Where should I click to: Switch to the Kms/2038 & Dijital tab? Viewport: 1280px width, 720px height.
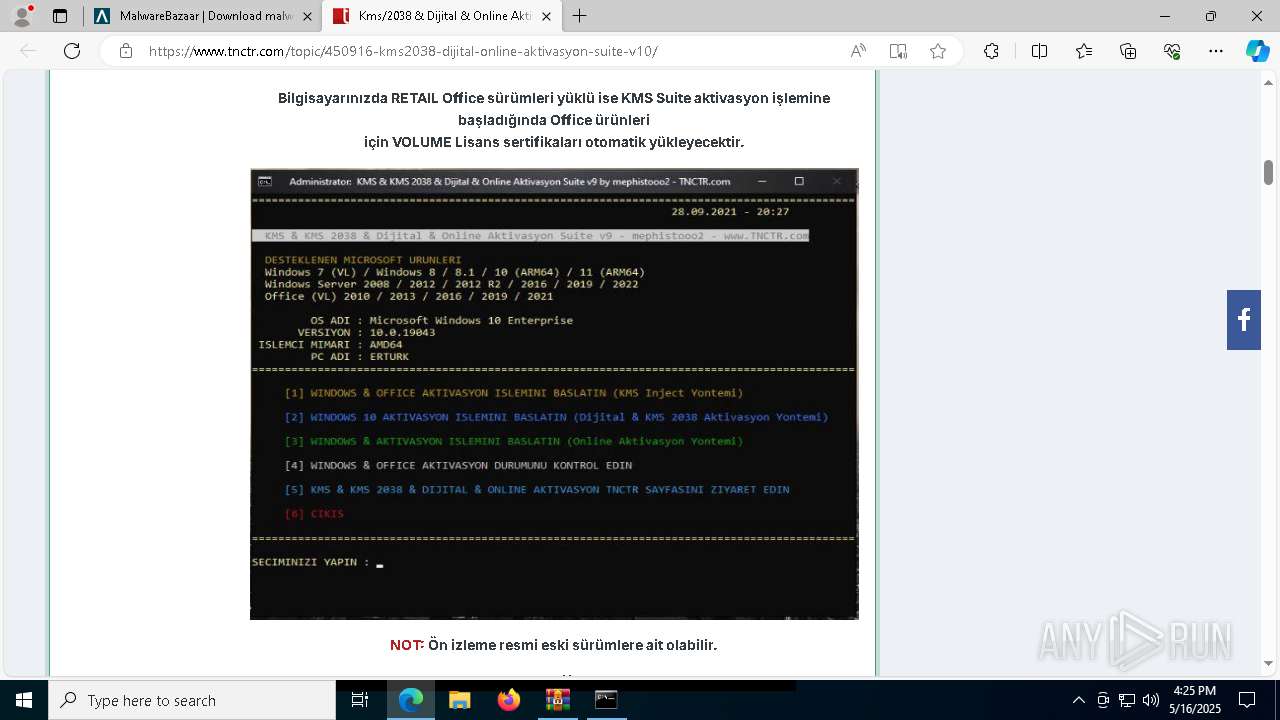tap(445, 16)
